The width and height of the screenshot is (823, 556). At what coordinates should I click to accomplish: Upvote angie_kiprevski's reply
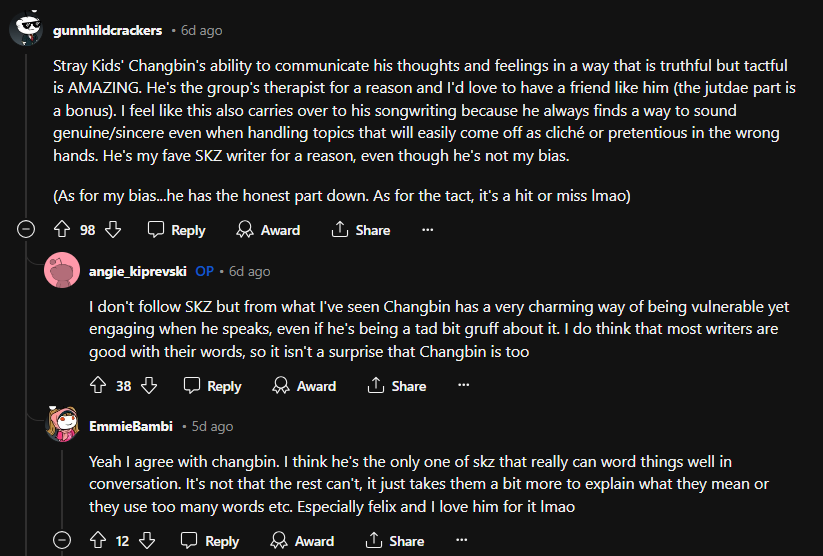98,386
